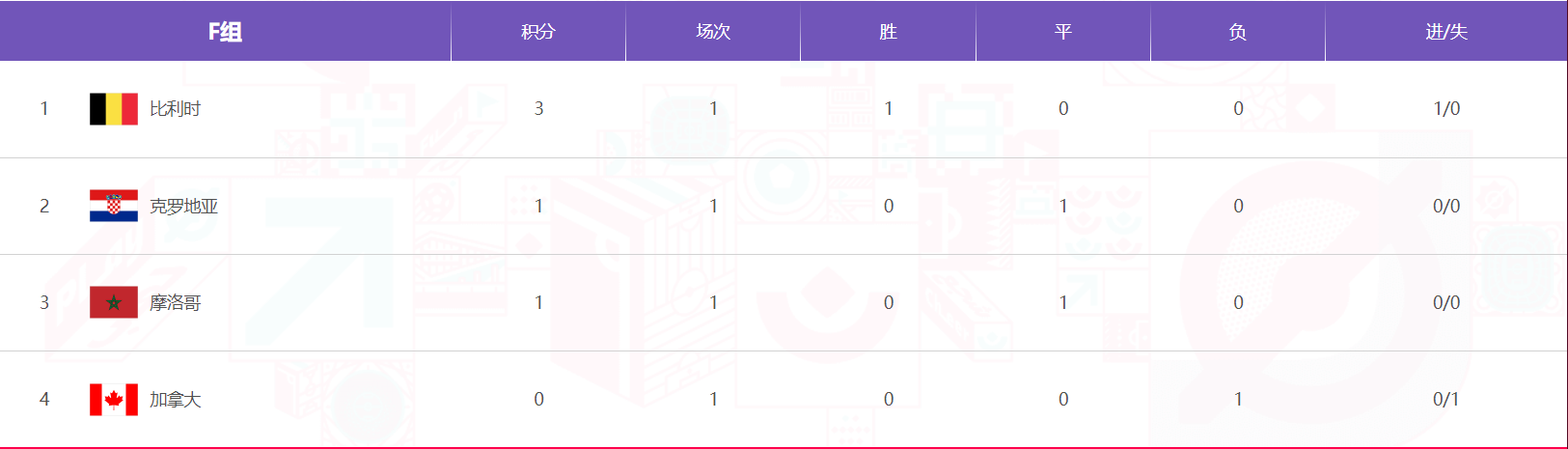Select the F组 group header
1568x449 pixels.
(225, 32)
